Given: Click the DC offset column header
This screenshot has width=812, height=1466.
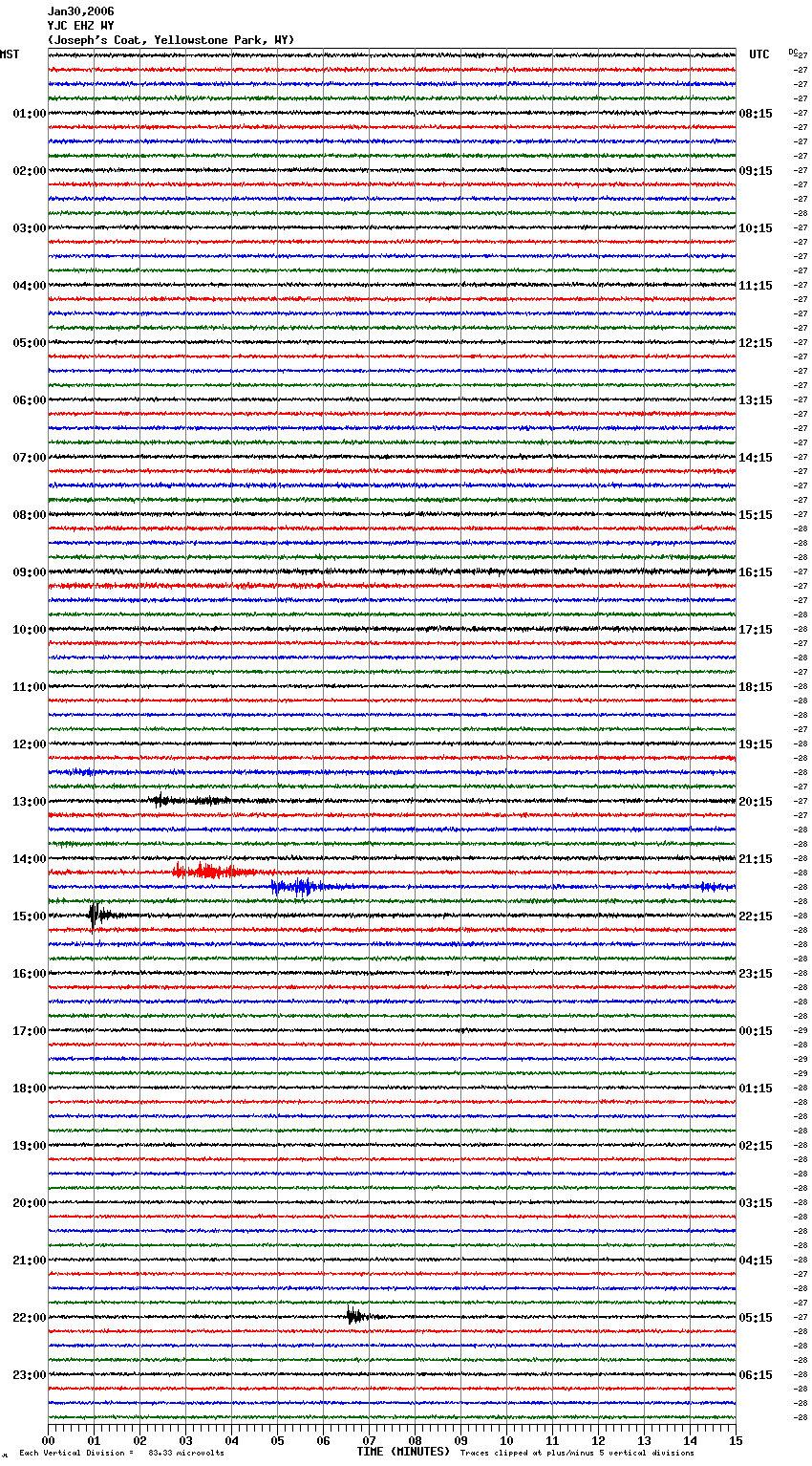Looking at the screenshot, I should pyautogui.click(x=792, y=52).
